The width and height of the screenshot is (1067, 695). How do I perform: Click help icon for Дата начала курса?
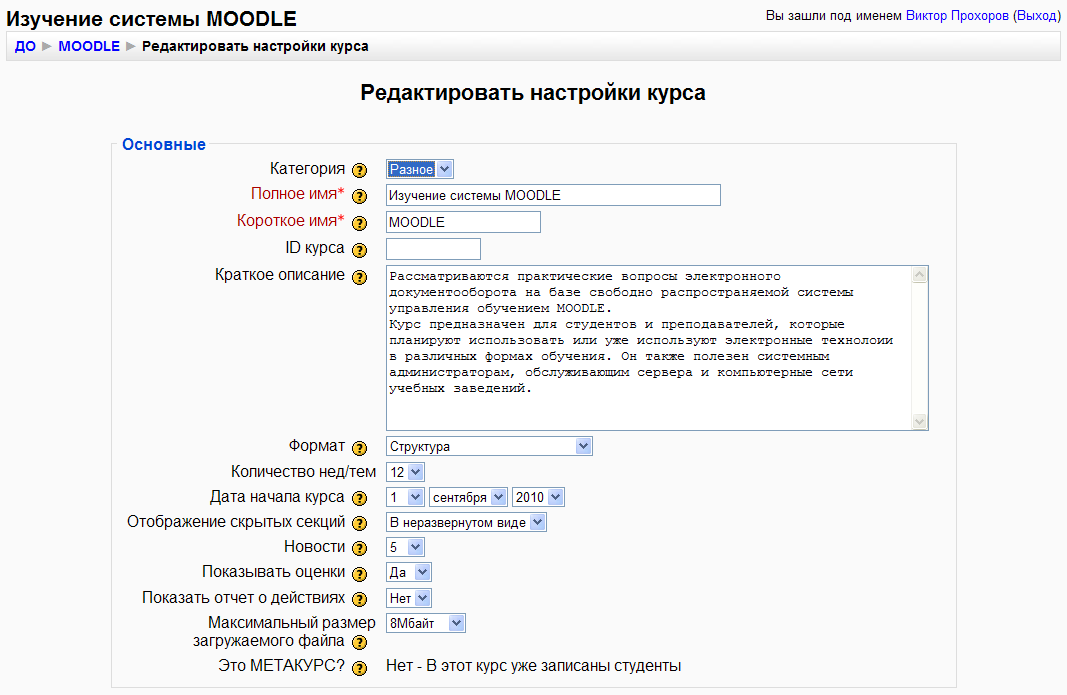coord(359,496)
